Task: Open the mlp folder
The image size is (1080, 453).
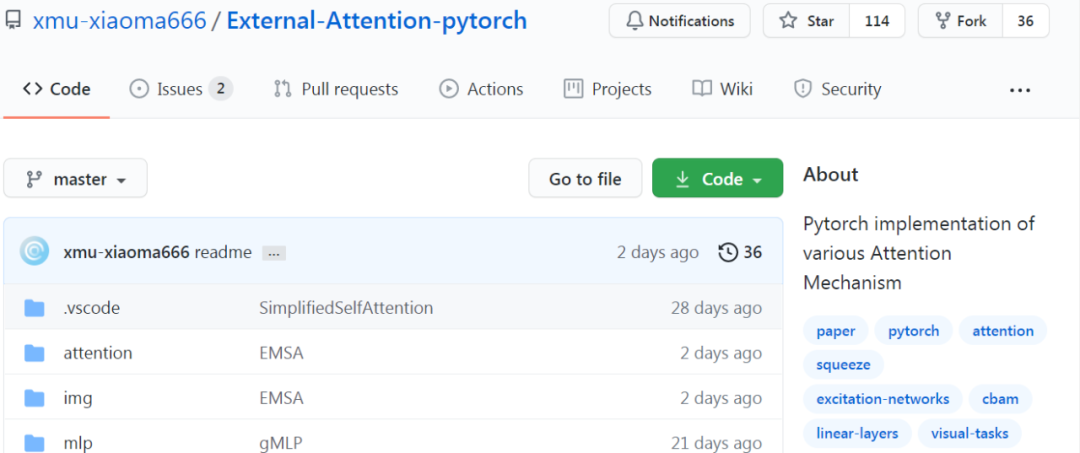Action: (x=78, y=443)
